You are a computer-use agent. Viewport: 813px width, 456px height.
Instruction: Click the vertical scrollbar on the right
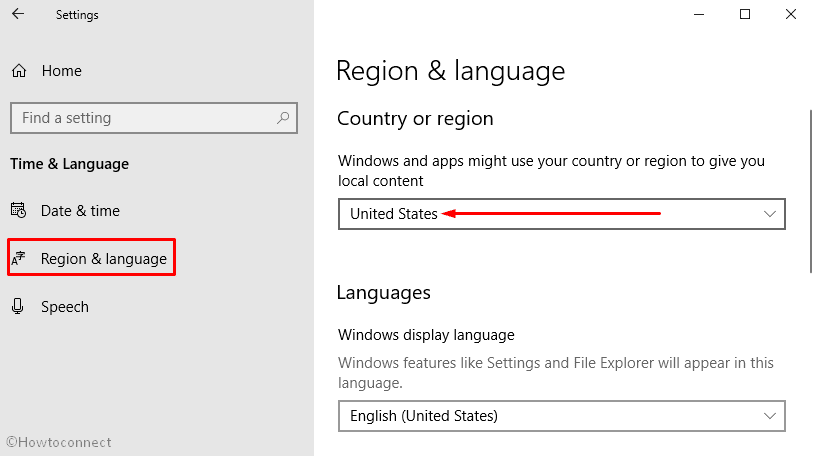click(x=810, y=191)
